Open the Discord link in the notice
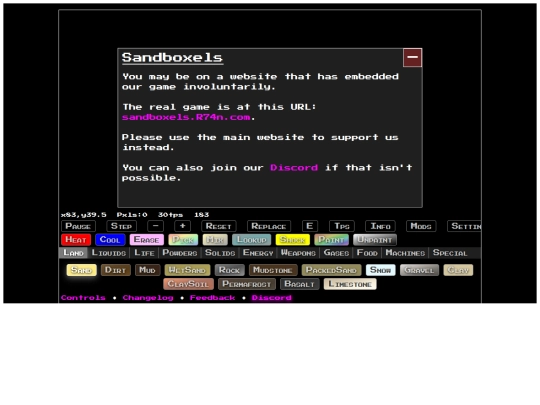The width and height of the screenshot is (540, 405). point(294,168)
